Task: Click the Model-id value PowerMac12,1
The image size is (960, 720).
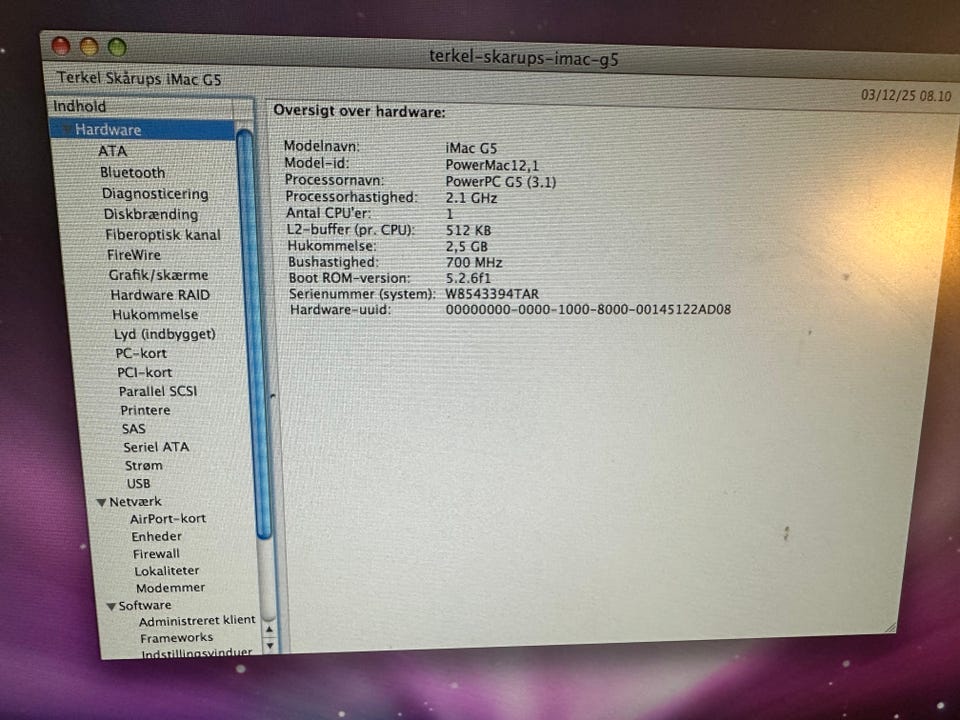Action: (492, 165)
